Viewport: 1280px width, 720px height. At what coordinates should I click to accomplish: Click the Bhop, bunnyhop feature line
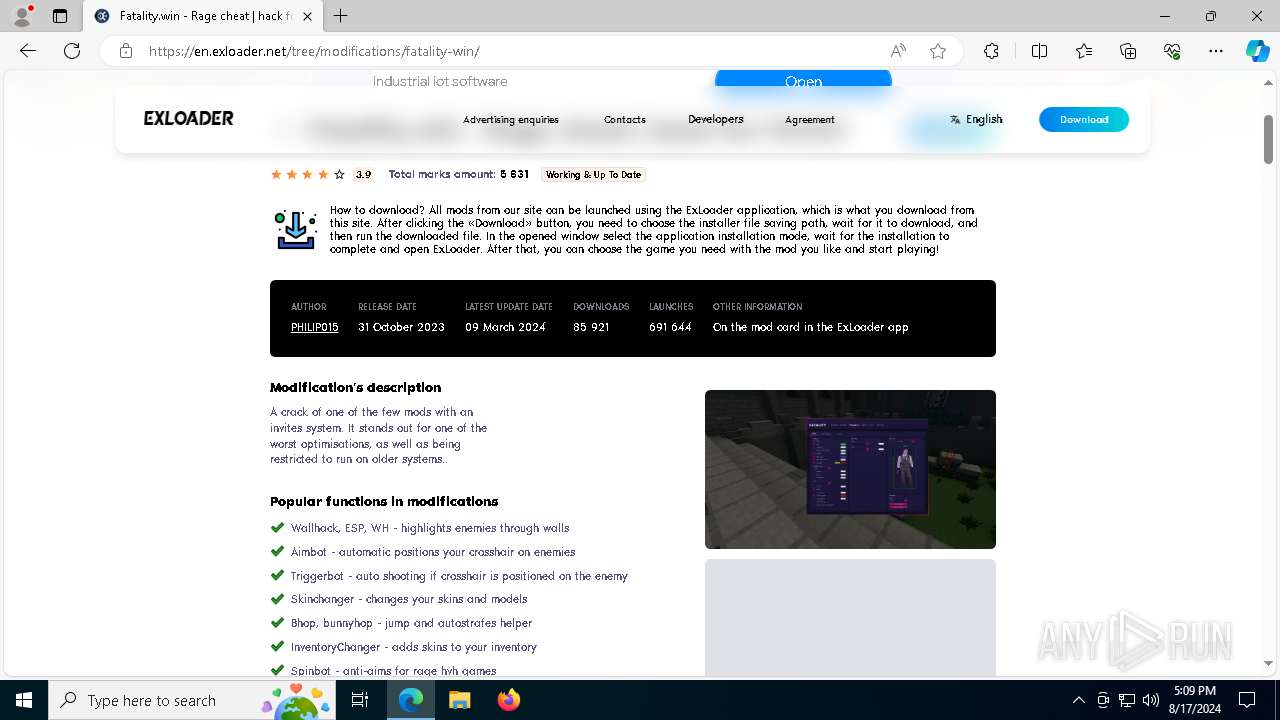411,623
